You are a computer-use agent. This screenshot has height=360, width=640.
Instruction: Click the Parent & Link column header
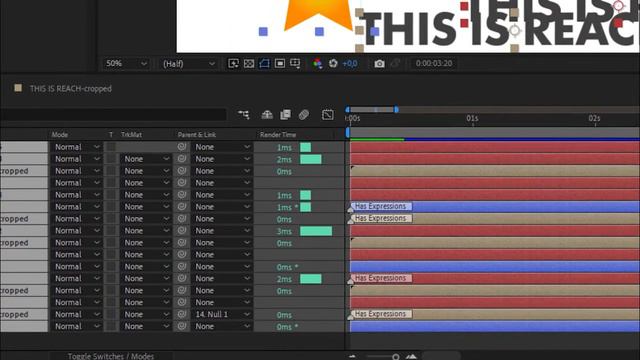197,134
